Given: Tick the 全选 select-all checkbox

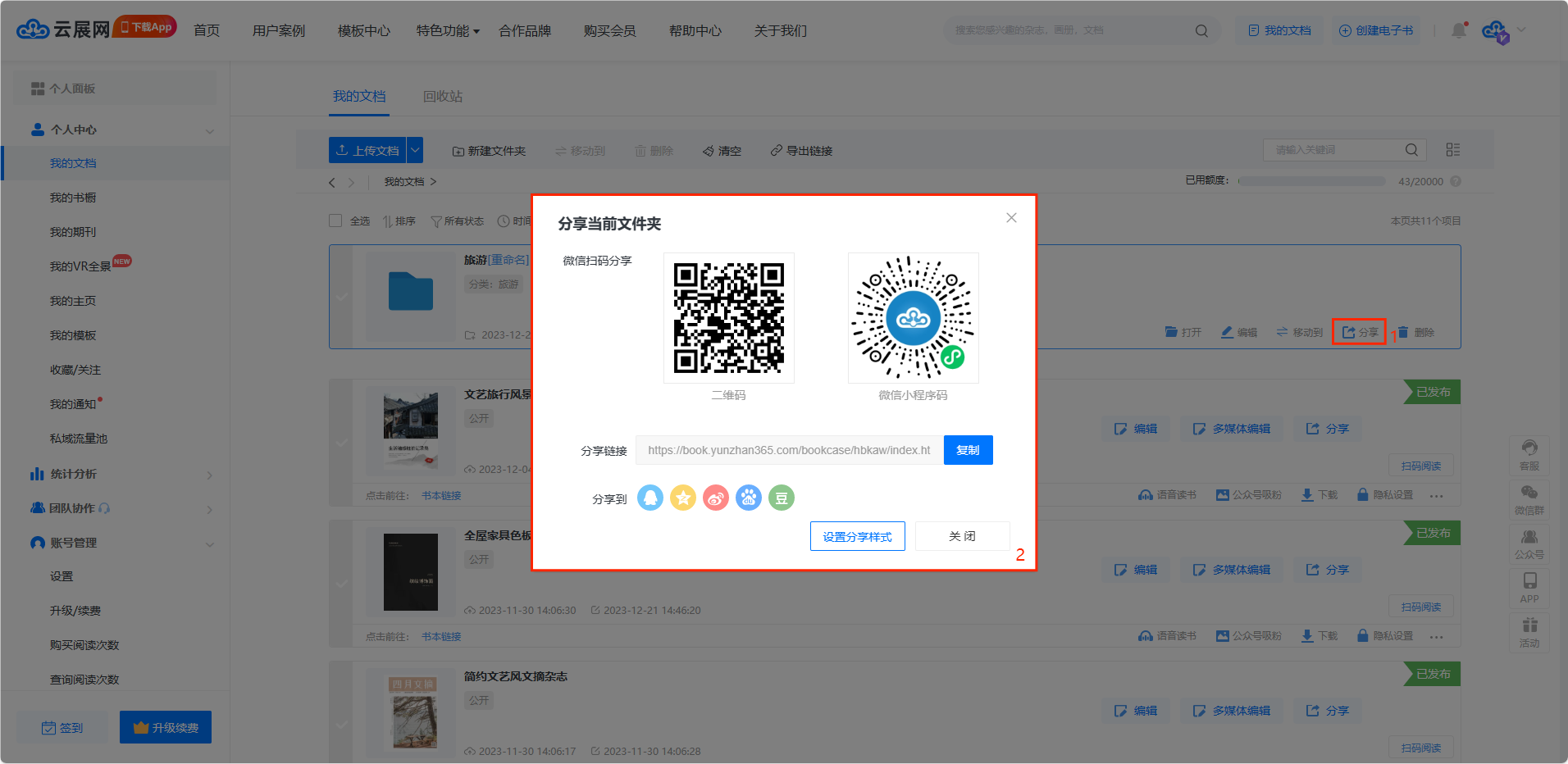Looking at the screenshot, I should (335, 221).
